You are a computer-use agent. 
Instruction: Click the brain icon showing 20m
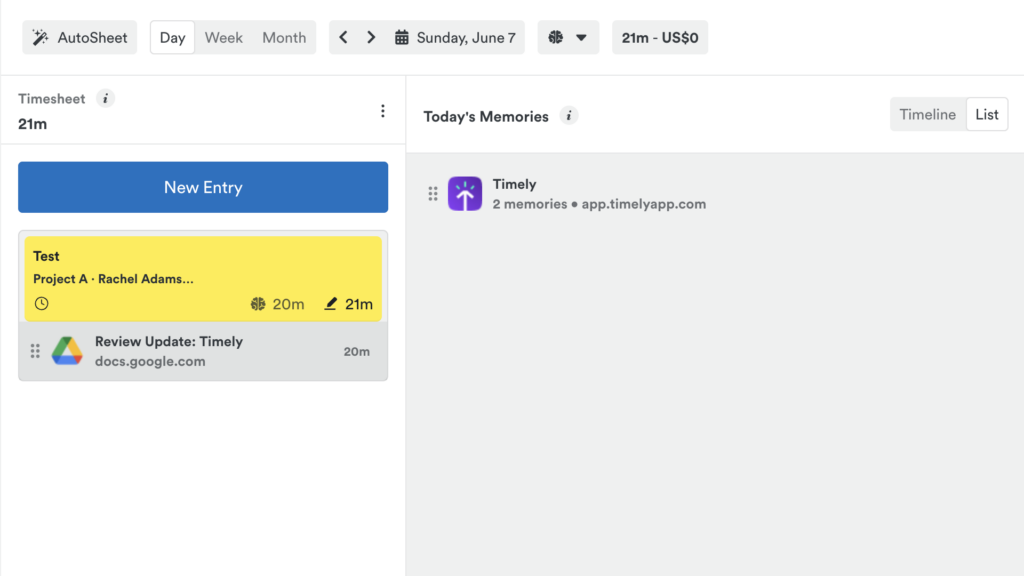258,304
